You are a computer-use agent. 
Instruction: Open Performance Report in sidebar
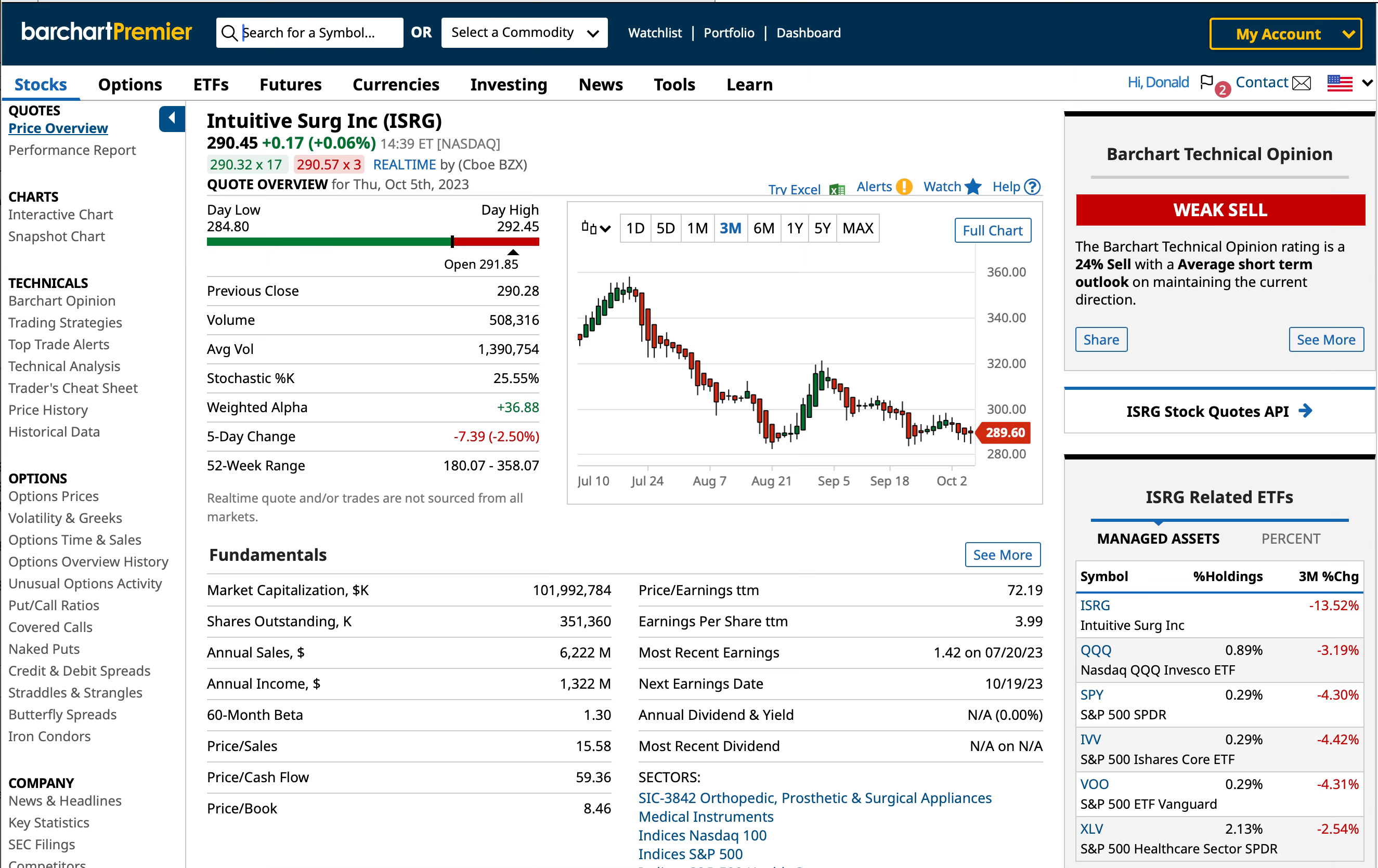72,150
